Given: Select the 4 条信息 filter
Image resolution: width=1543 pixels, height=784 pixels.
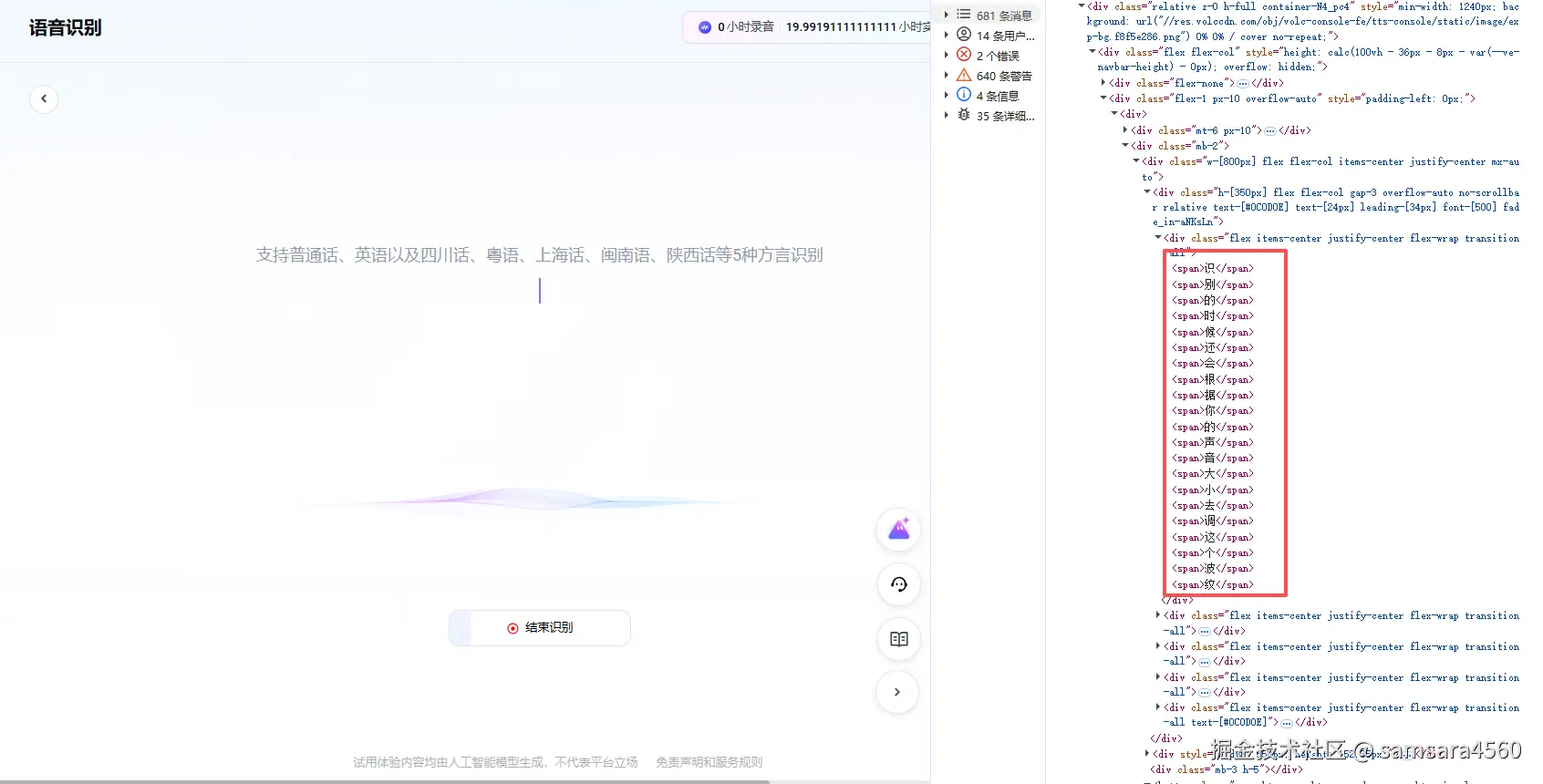Looking at the screenshot, I should [998, 96].
